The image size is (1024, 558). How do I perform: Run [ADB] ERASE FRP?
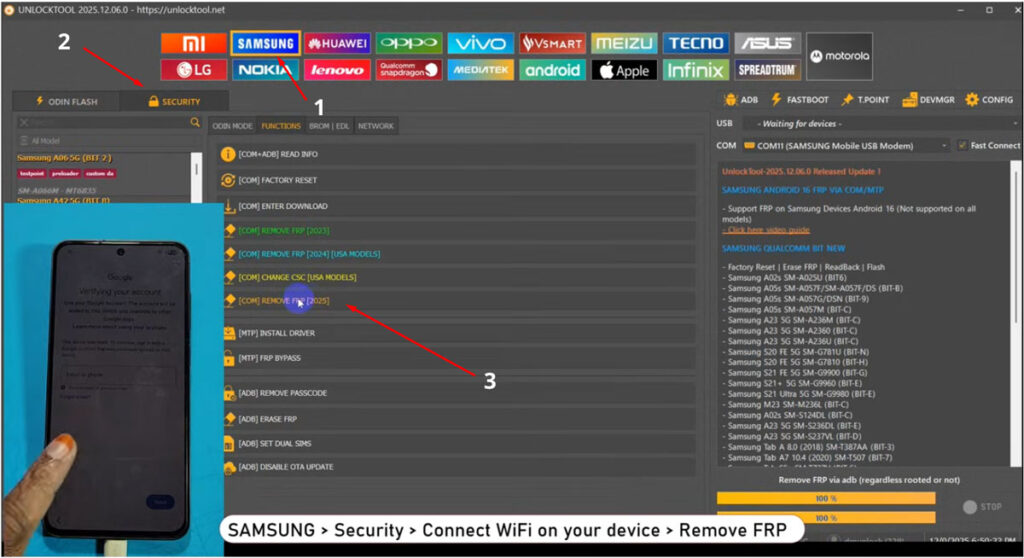coord(456,419)
